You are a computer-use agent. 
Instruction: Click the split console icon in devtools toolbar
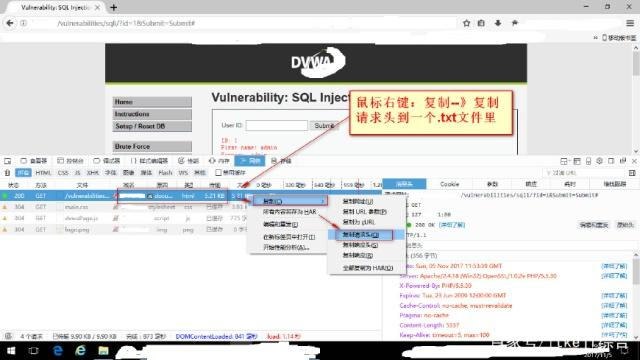577,161
